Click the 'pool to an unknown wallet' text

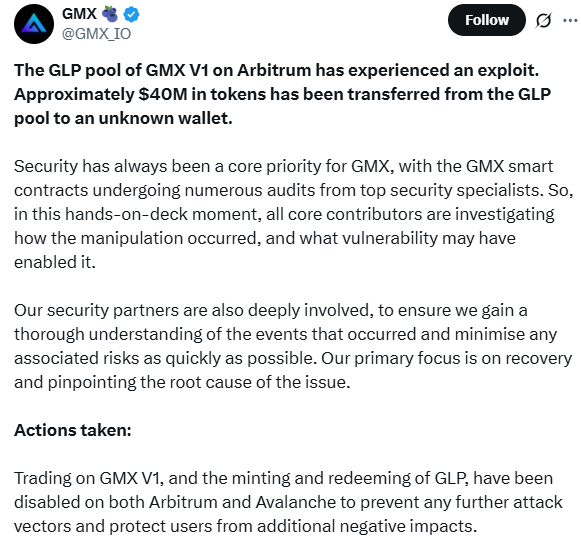click(x=123, y=118)
